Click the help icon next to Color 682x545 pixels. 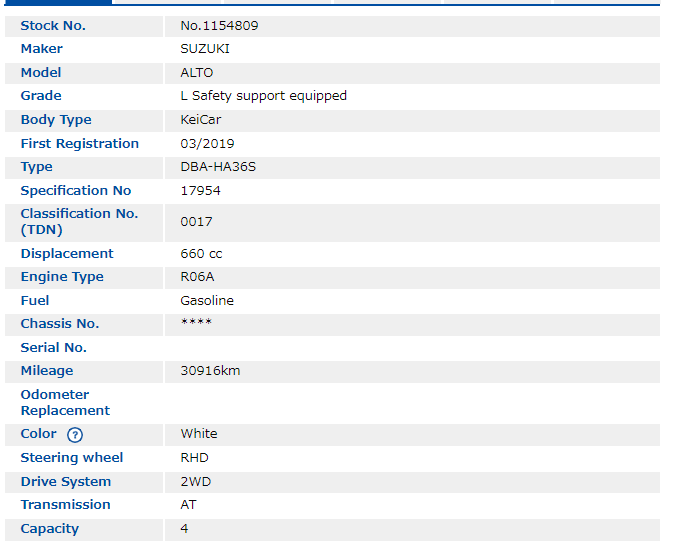coord(75,435)
